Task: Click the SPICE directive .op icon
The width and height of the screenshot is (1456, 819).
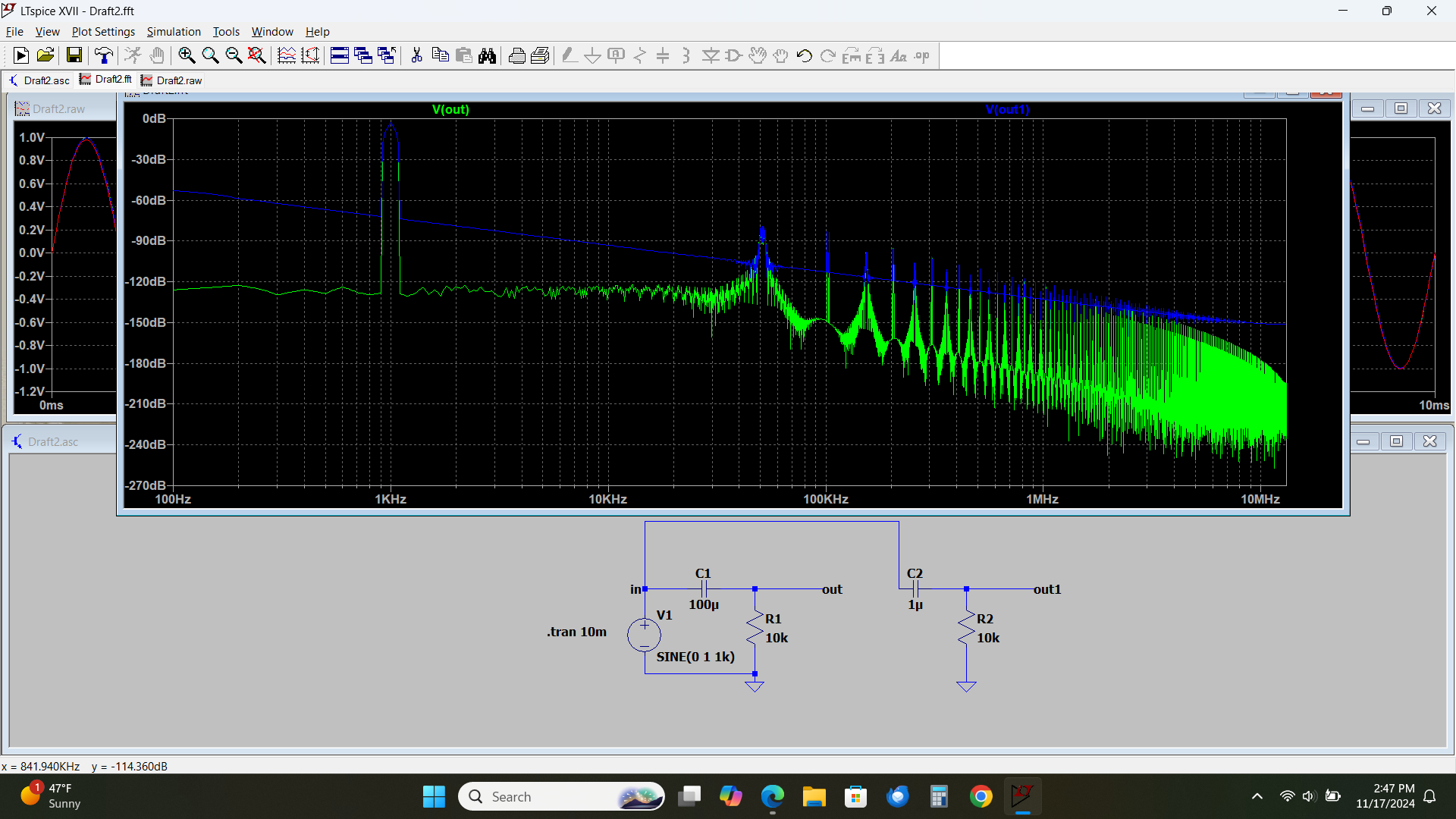Action: coord(922,55)
